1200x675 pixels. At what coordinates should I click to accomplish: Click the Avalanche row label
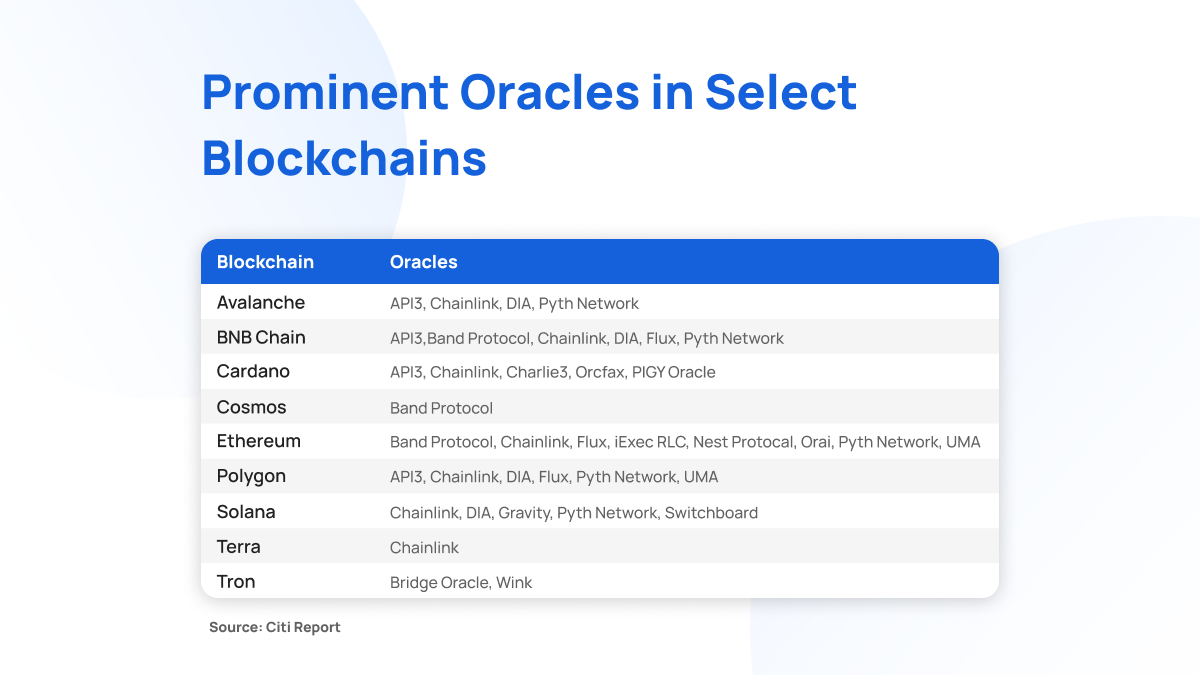pyautogui.click(x=261, y=302)
